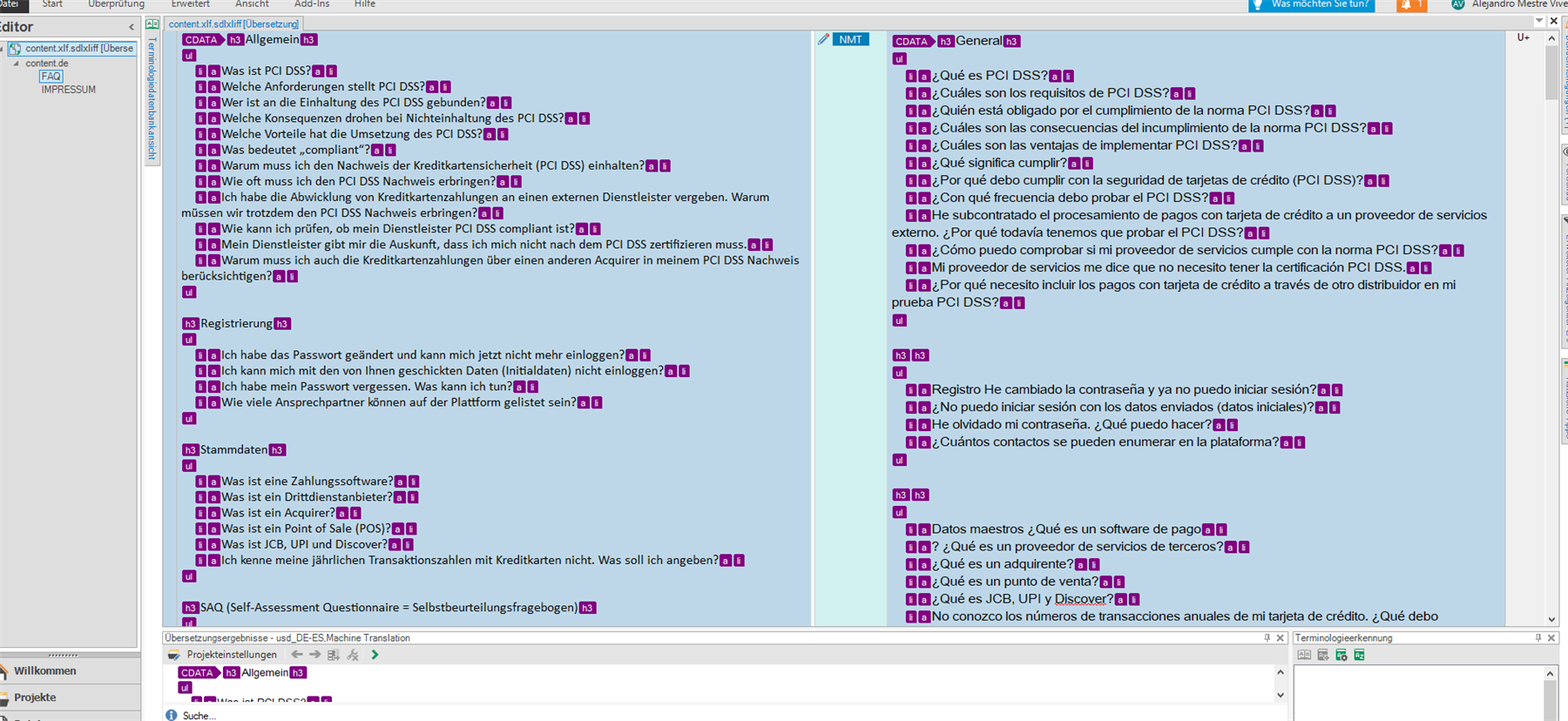Viewport: 1568px width, 721px height.
Task: Collapse the Editor navigation pane
Action: tap(132, 27)
